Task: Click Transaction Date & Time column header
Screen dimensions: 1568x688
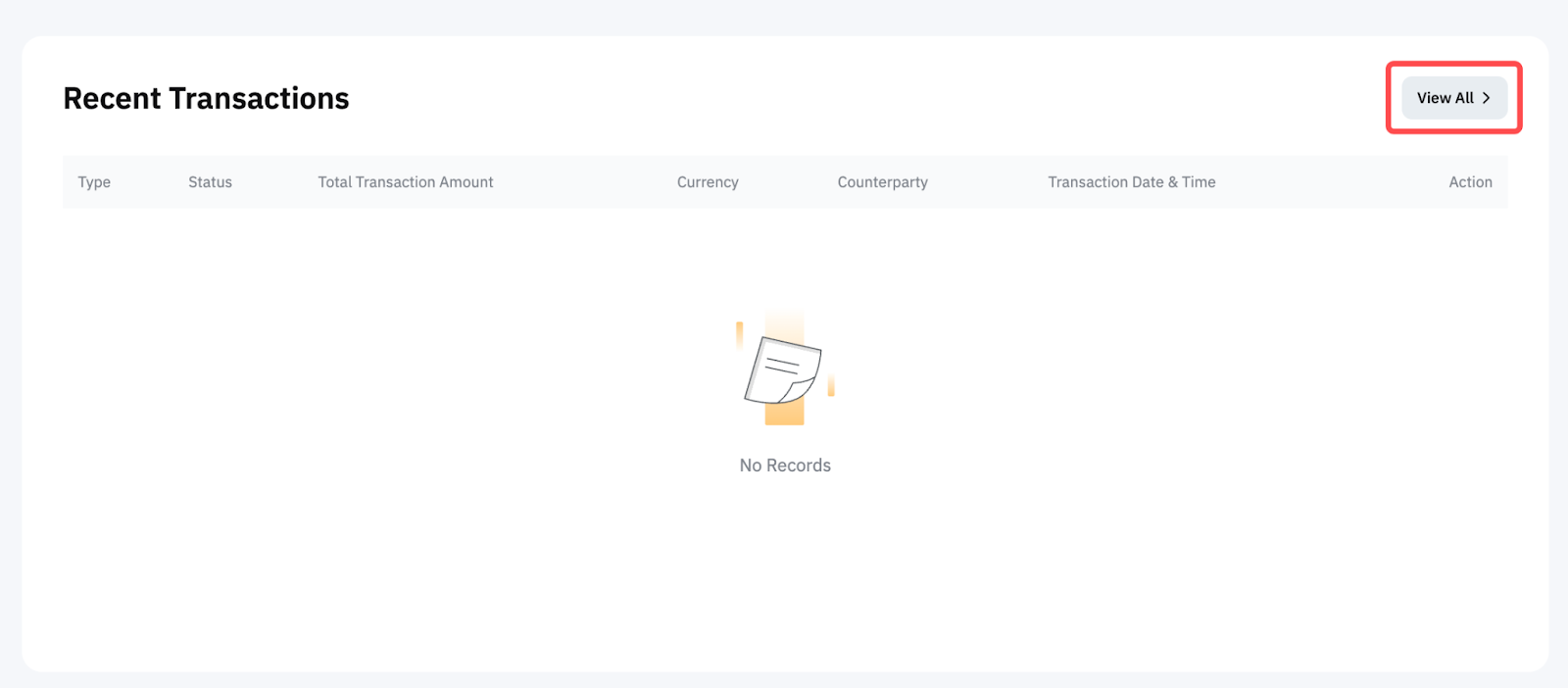Action: point(1131,182)
